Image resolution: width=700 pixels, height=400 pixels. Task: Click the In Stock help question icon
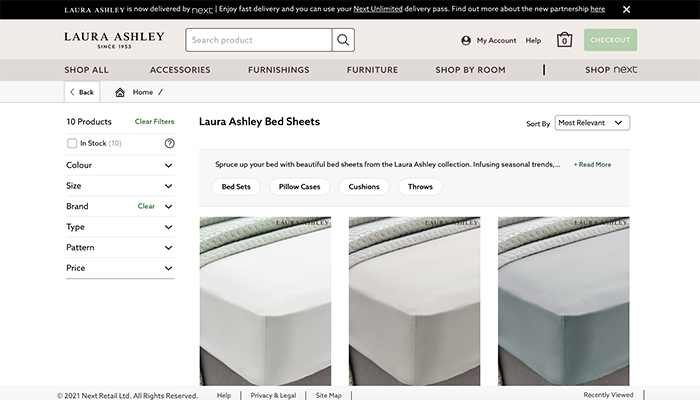click(x=170, y=143)
